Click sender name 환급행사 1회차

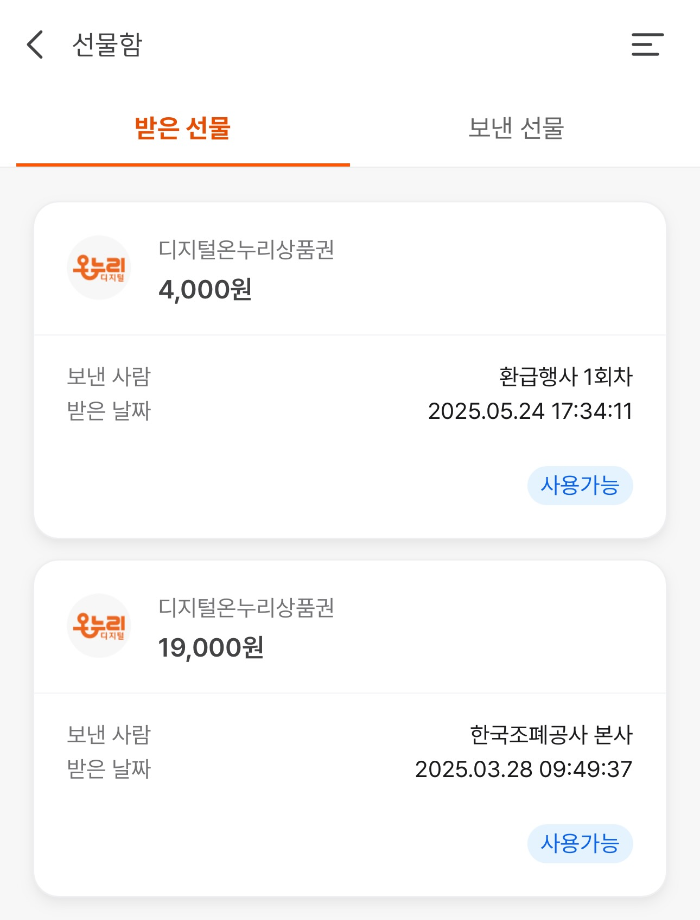pyautogui.click(x=566, y=377)
